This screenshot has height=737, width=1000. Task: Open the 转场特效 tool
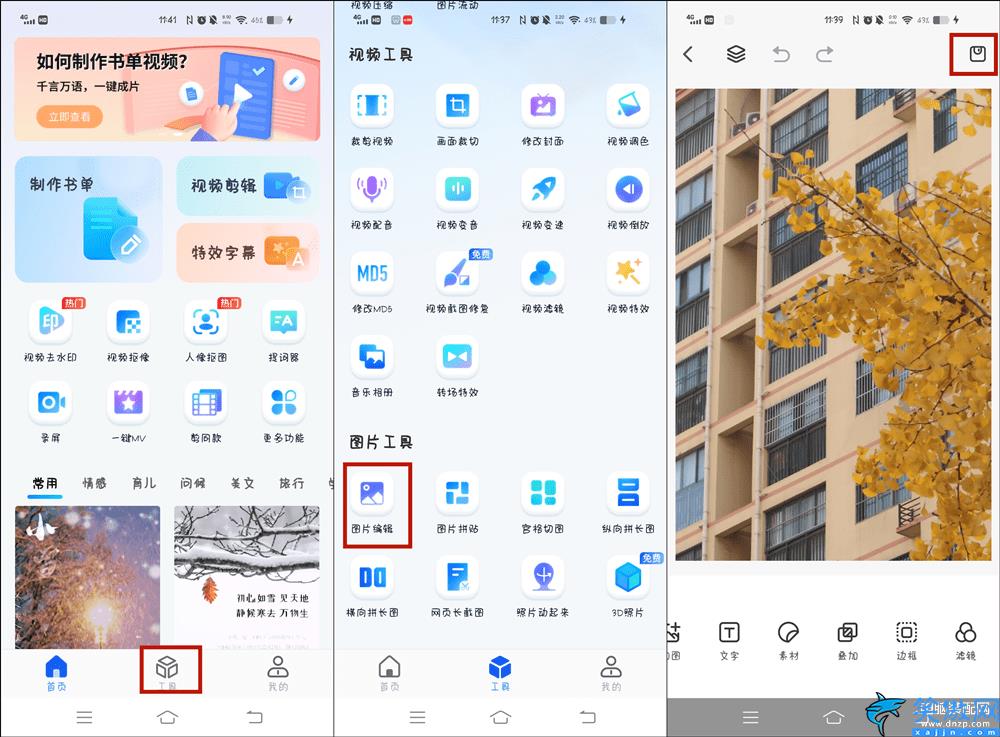coord(457,367)
